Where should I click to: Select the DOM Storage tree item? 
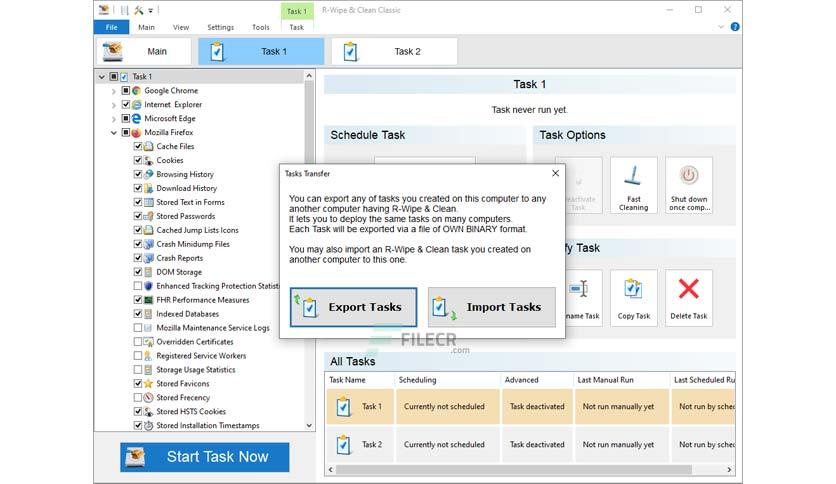click(x=179, y=272)
